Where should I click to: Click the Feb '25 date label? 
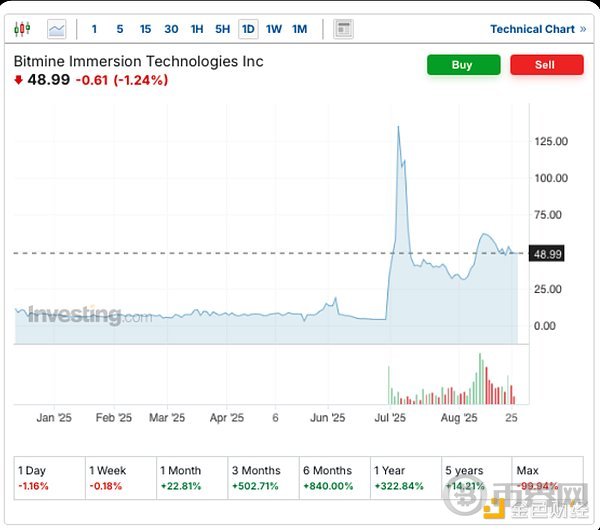pyautogui.click(x=114, y=417)
